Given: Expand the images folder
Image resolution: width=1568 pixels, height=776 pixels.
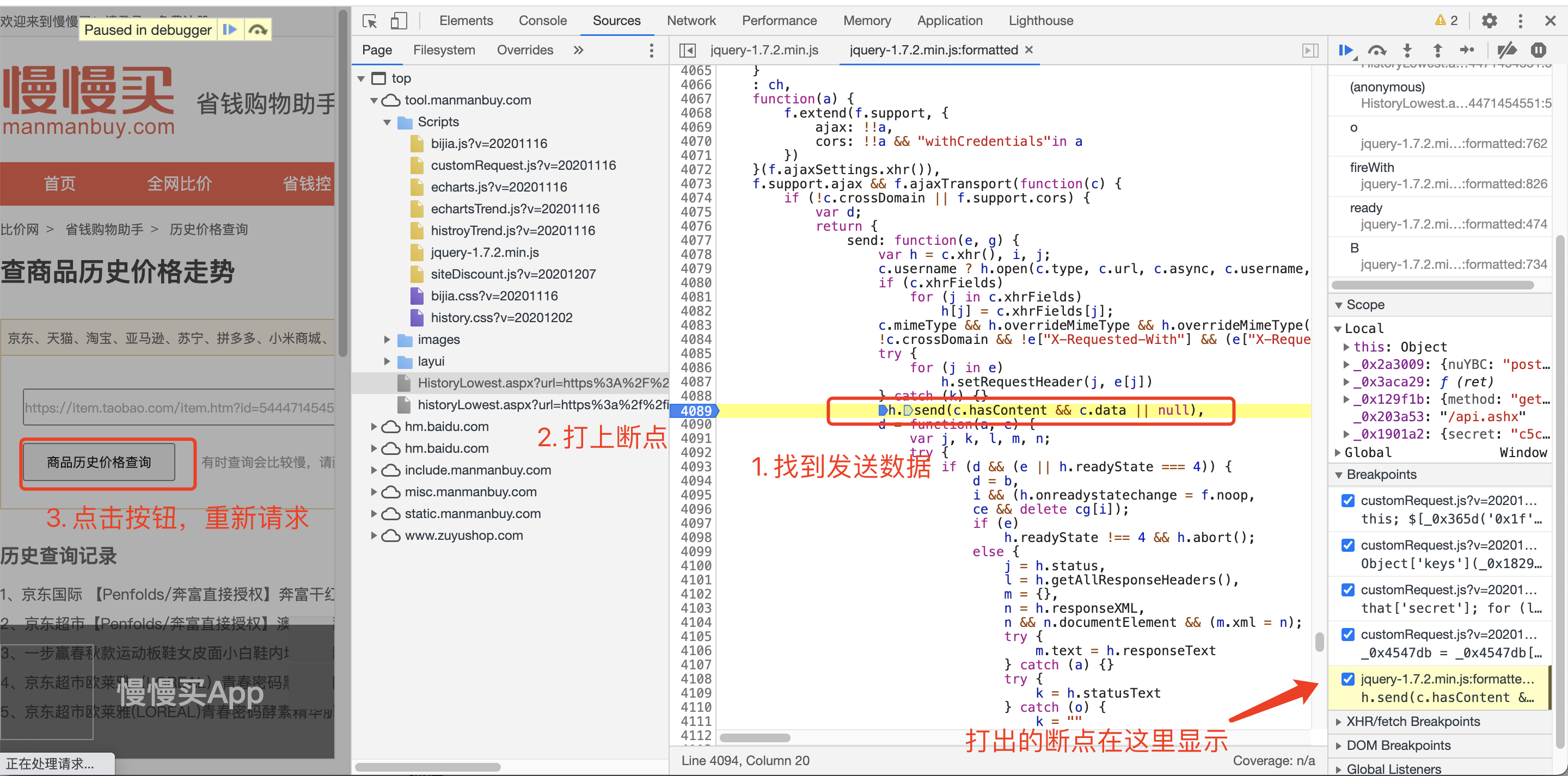Looking at the screenshot, I should coord(387,340).
